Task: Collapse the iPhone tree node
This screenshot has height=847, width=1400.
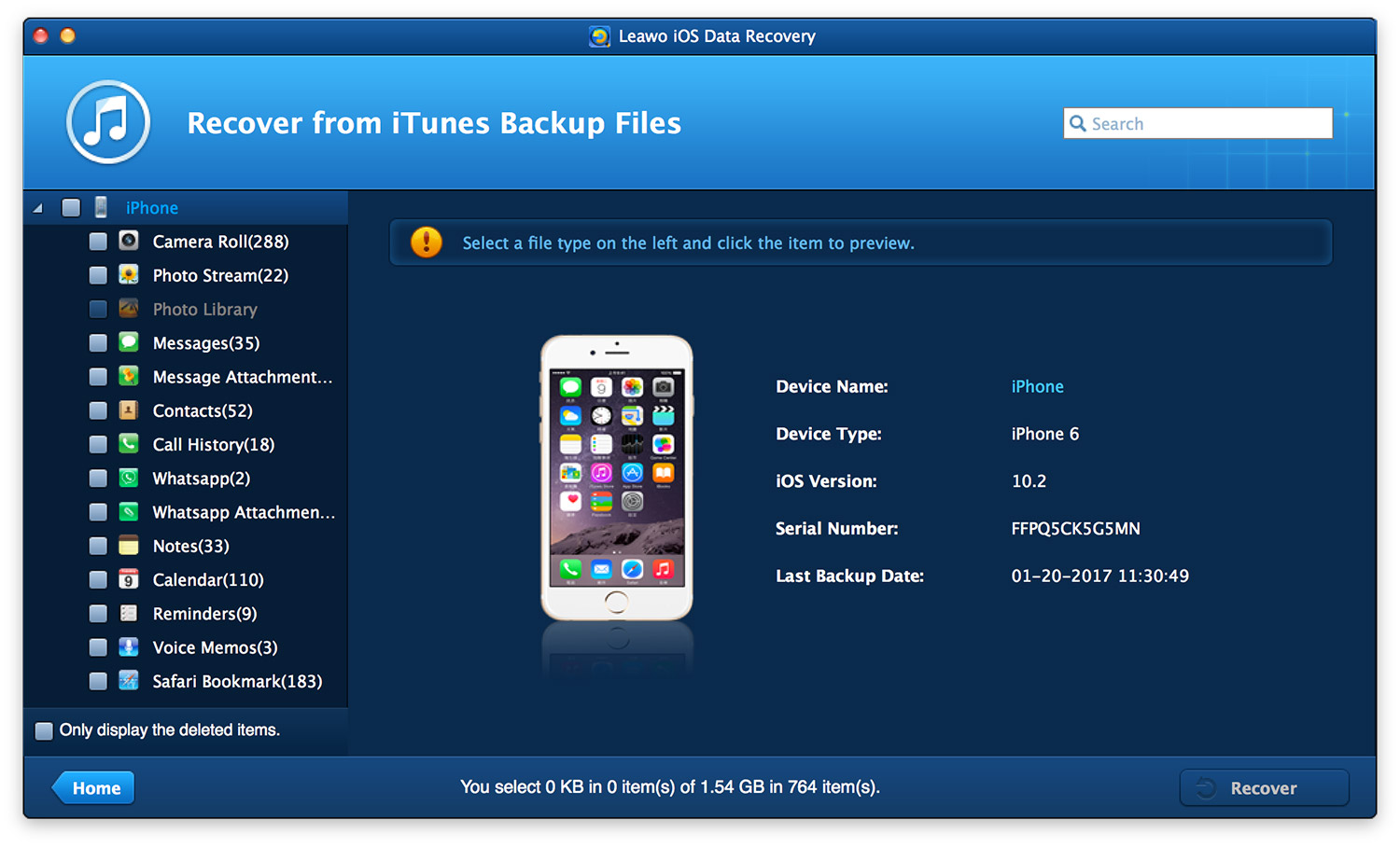Action: pyautogui.click(x=38, y=208)
